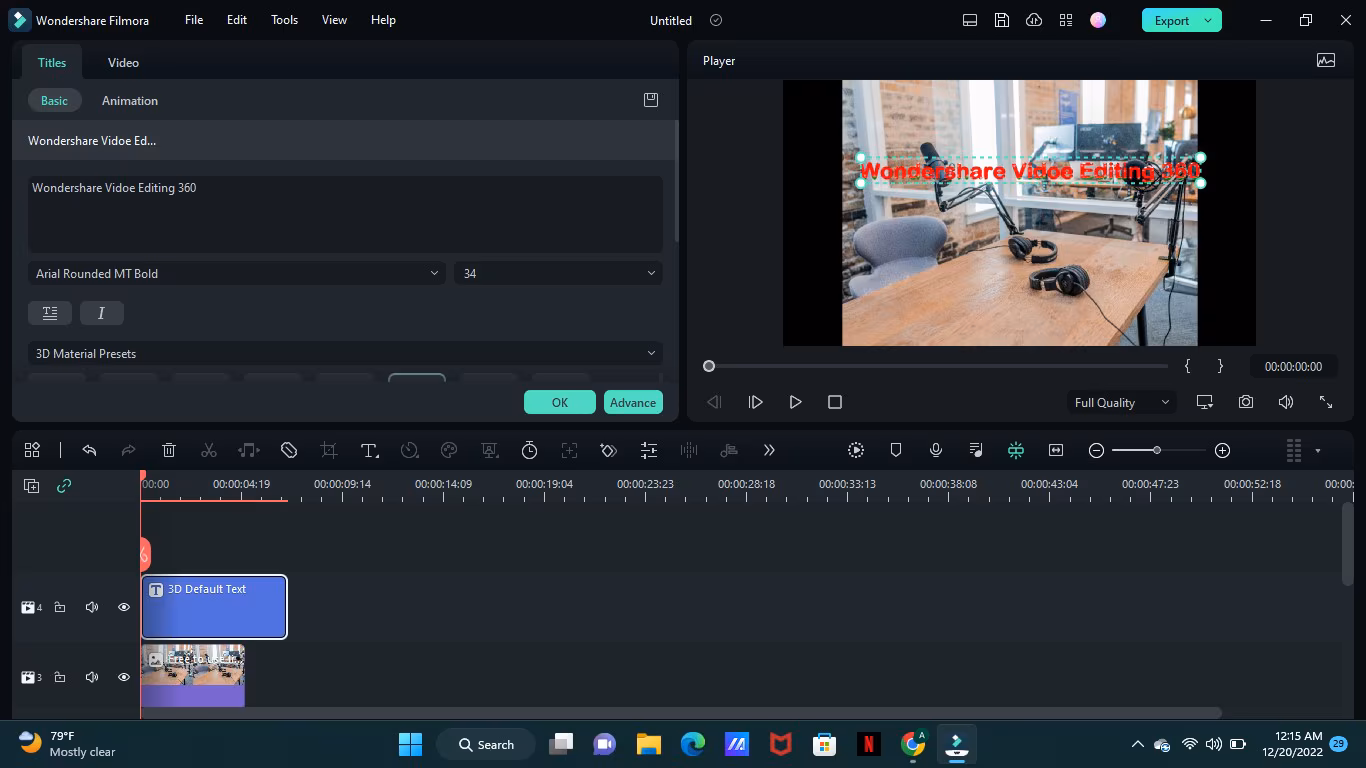1366x768 pixels.
Task: Open the Help menu
Action: point(383,20)
